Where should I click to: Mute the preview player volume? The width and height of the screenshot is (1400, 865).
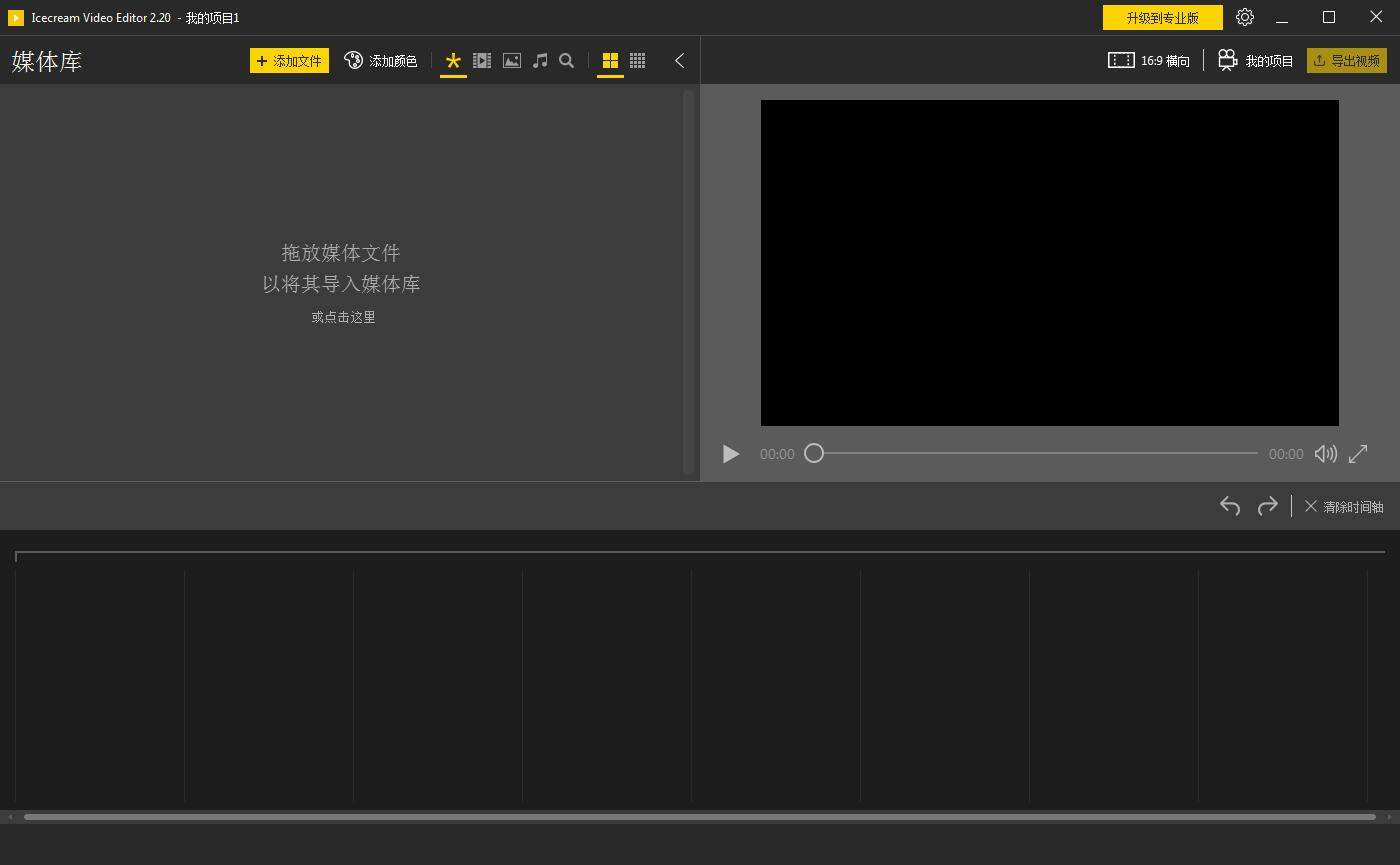pos(1326,454)
